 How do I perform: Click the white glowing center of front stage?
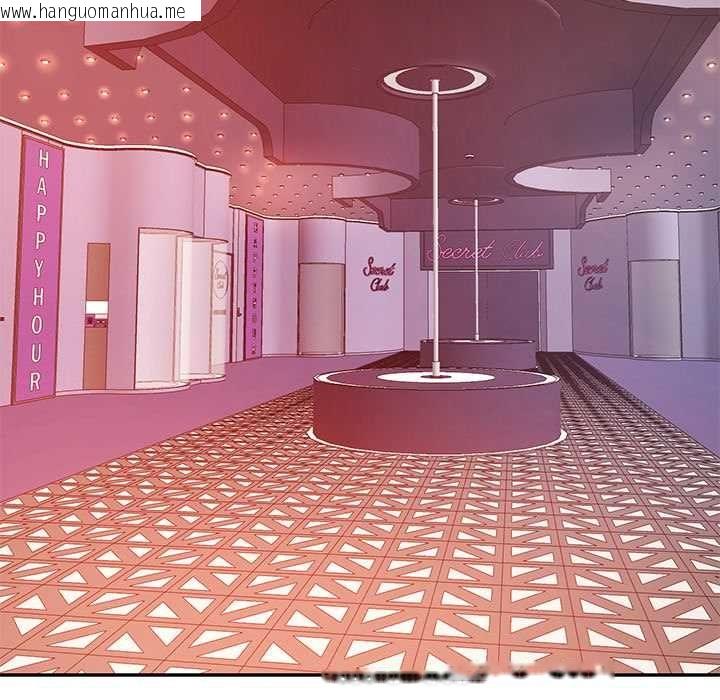coord(435,377)
